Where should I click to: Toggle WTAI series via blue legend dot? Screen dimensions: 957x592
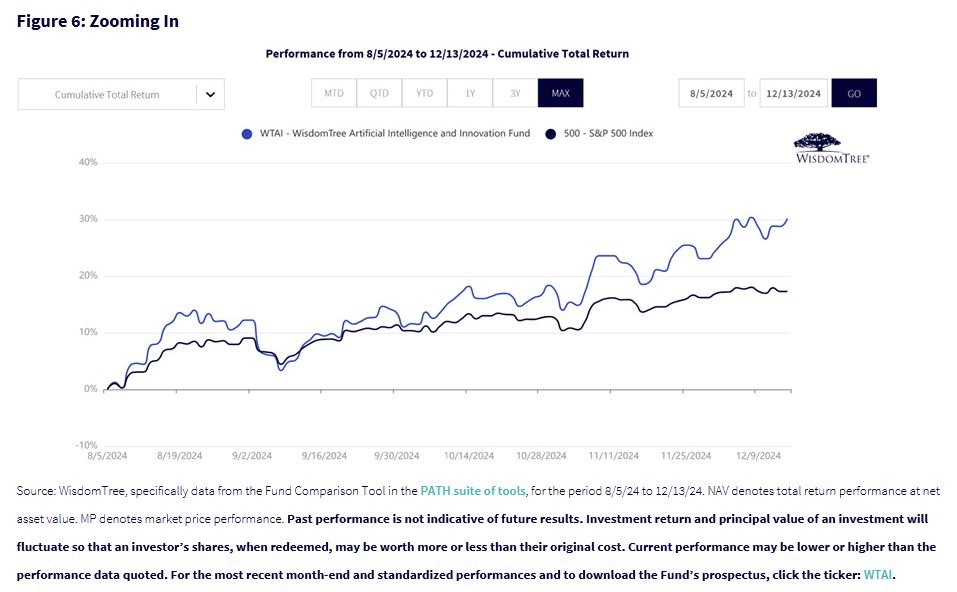[247, 133]
